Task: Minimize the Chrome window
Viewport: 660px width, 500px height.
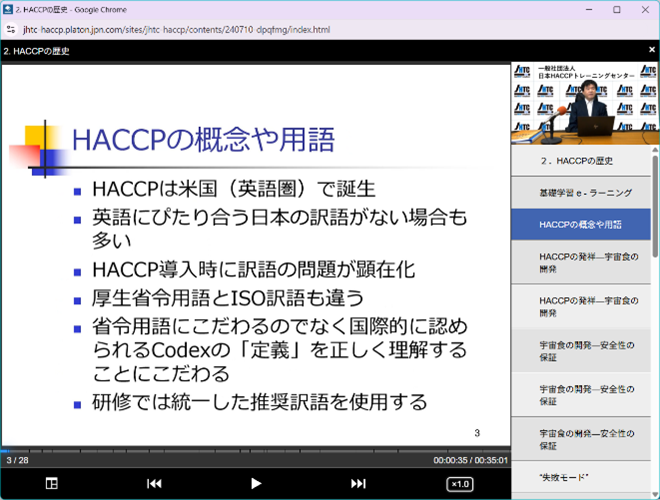Action: click(x=589, y=10)
